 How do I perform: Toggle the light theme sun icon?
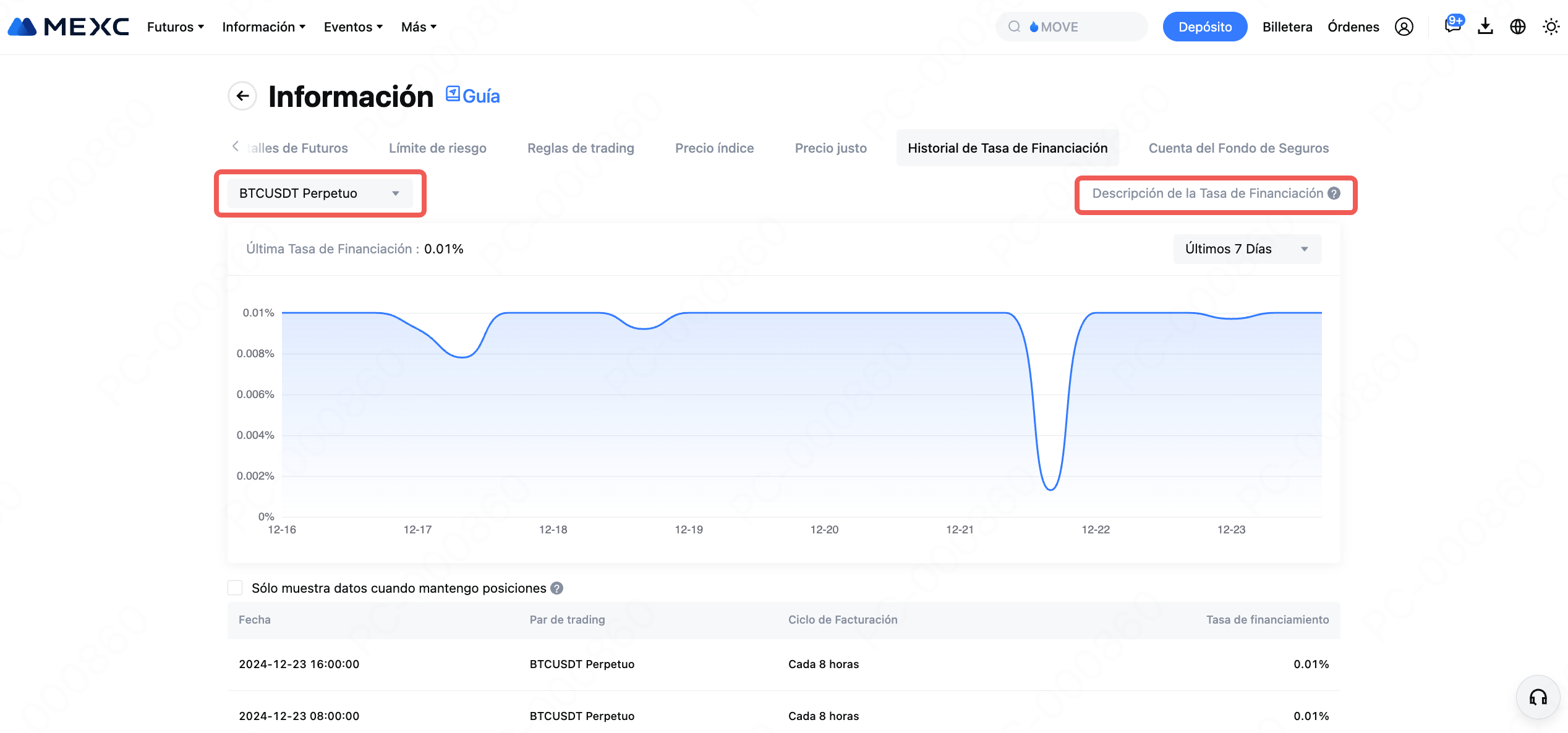(1551, 27)
